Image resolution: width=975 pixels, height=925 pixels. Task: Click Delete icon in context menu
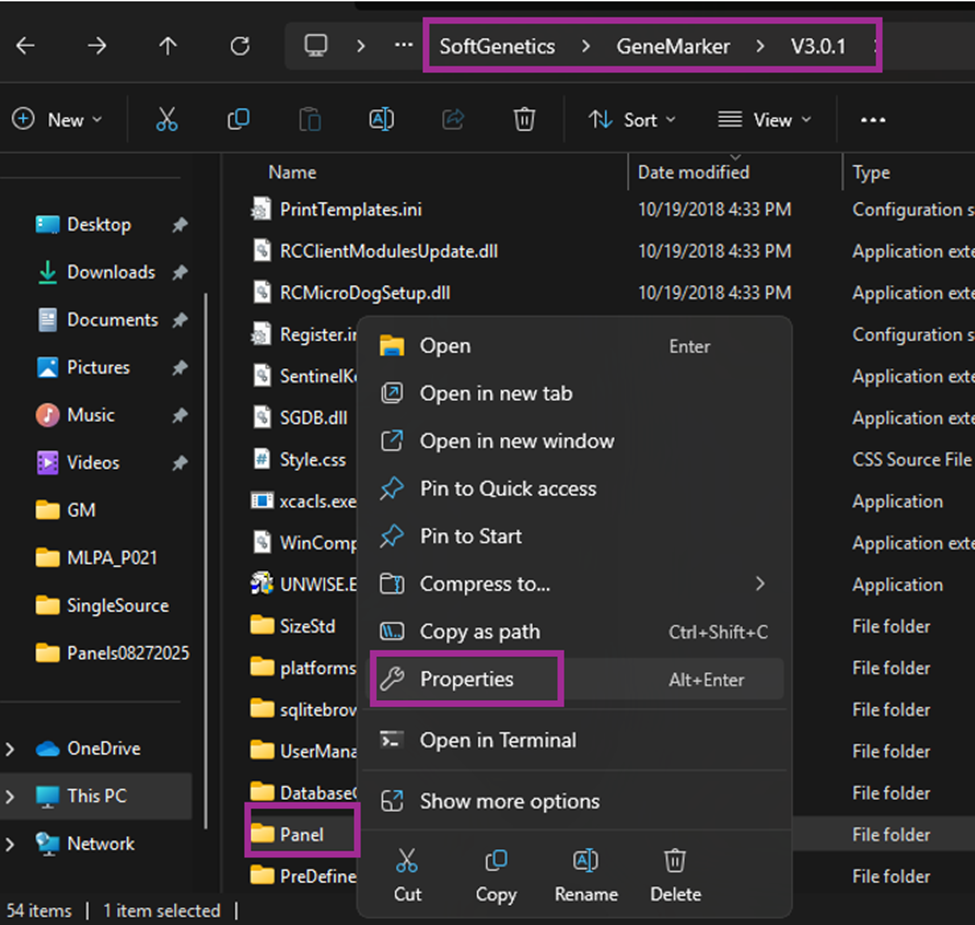[x=675, y=861]
